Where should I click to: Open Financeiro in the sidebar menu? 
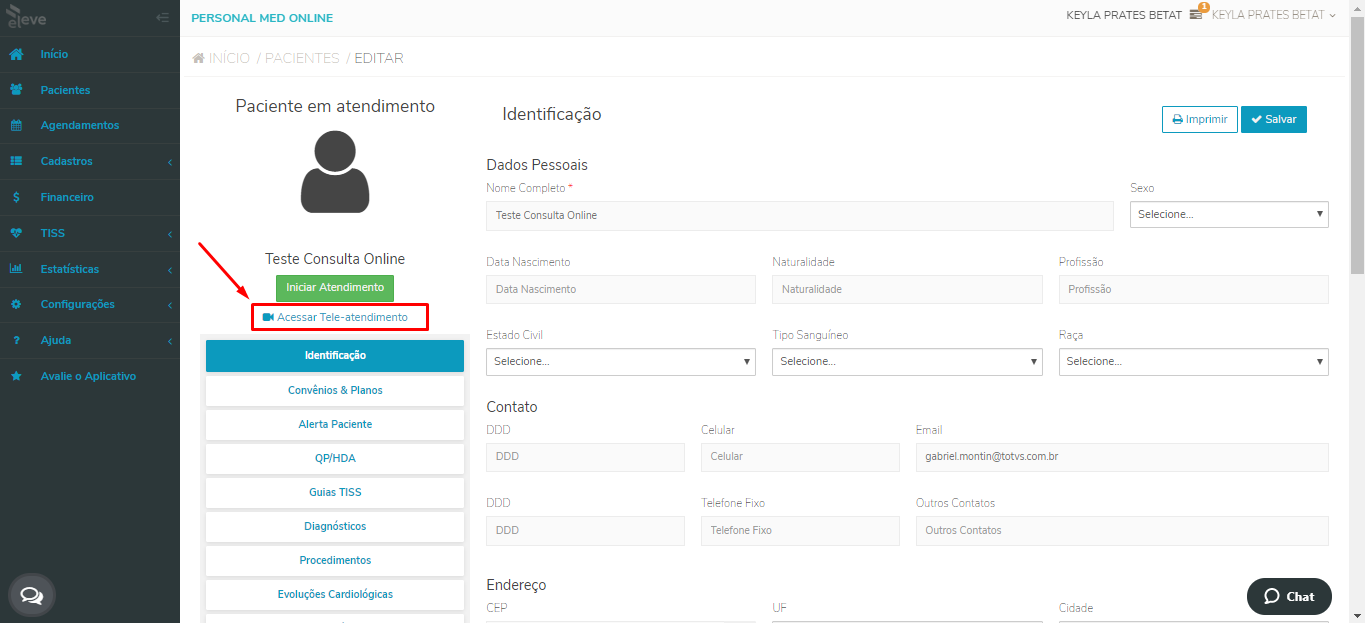point(67,197)
